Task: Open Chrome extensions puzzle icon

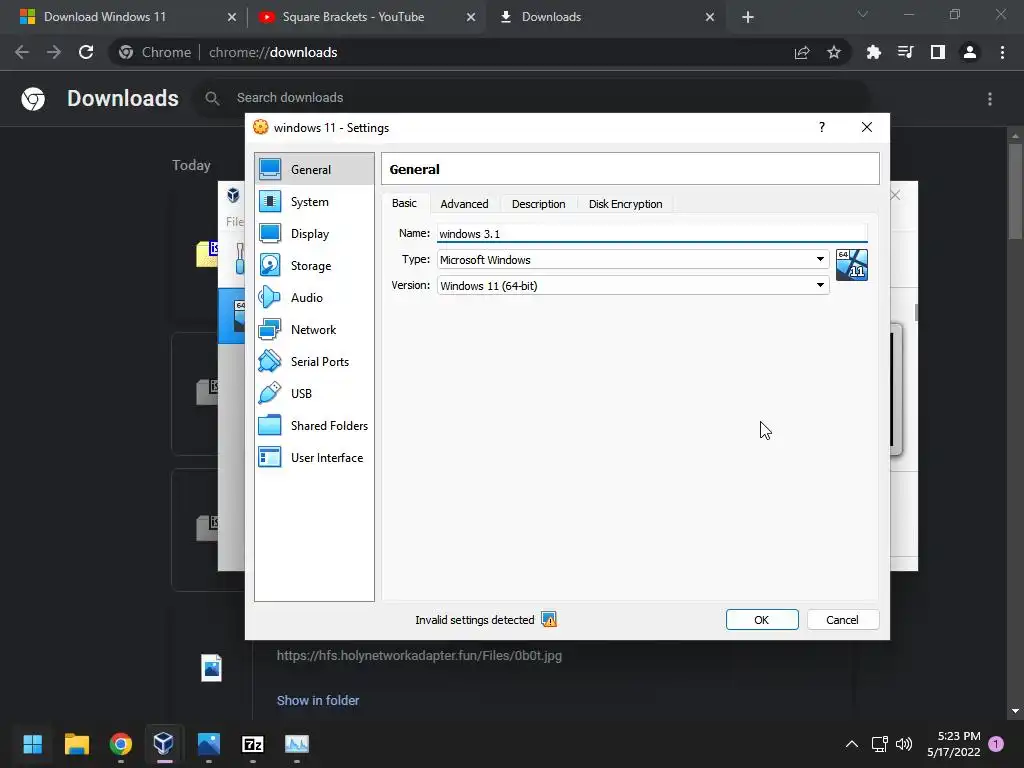Action: click(x=873, y=52)
